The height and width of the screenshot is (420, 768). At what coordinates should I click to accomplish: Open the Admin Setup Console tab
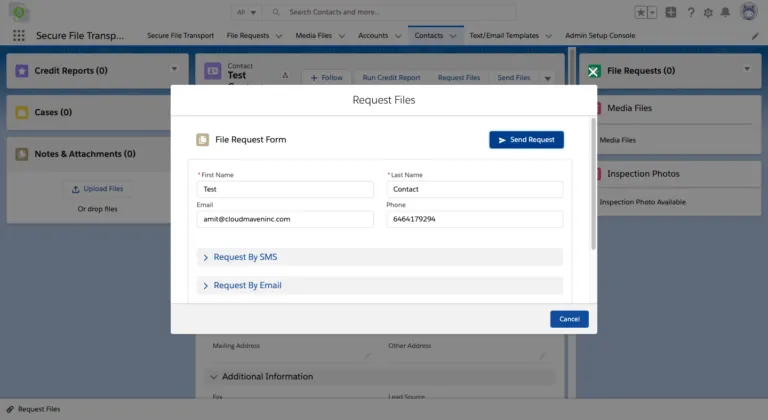point(600,36)
